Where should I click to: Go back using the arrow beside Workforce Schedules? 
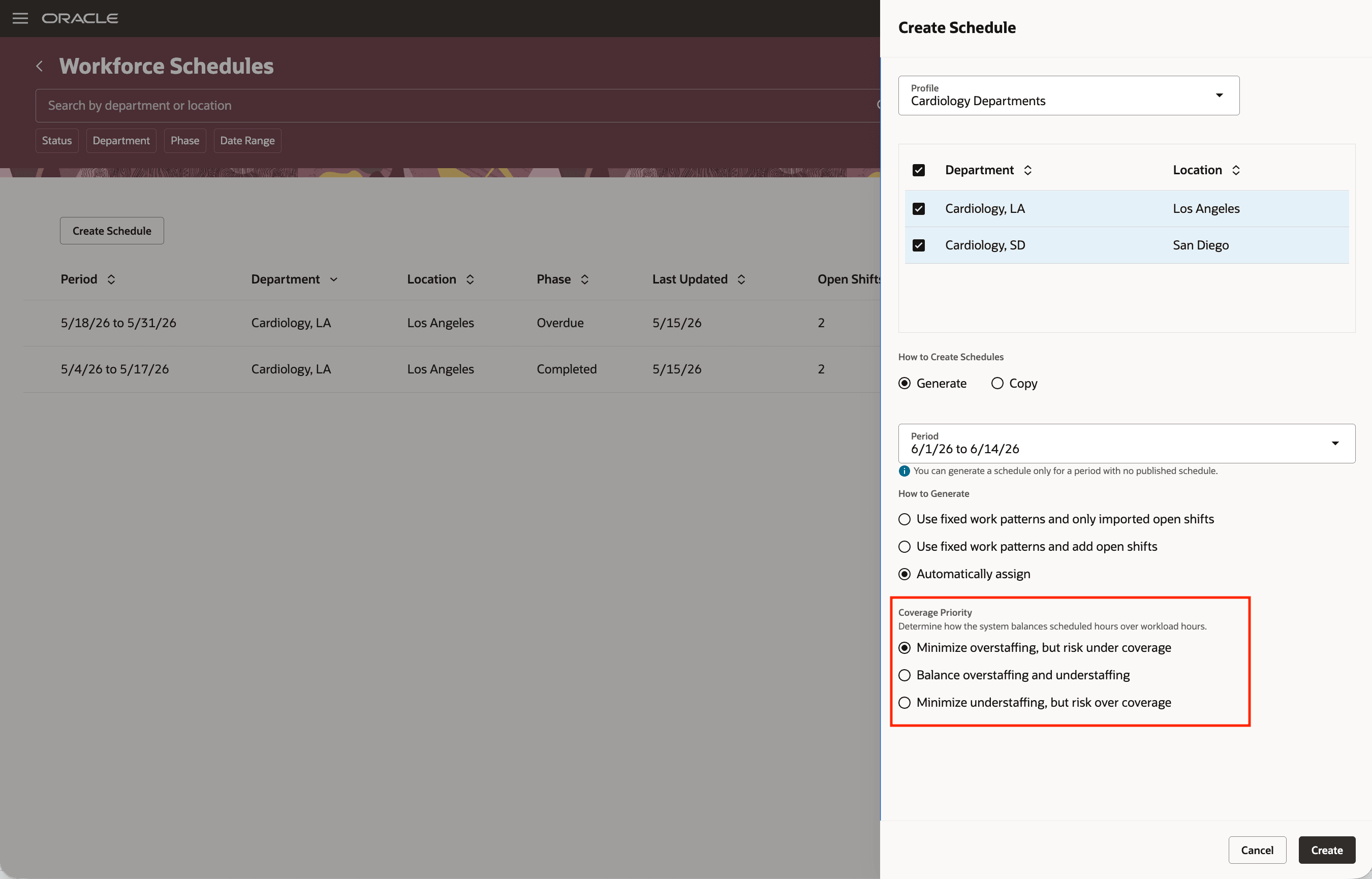tap(39, 66)
